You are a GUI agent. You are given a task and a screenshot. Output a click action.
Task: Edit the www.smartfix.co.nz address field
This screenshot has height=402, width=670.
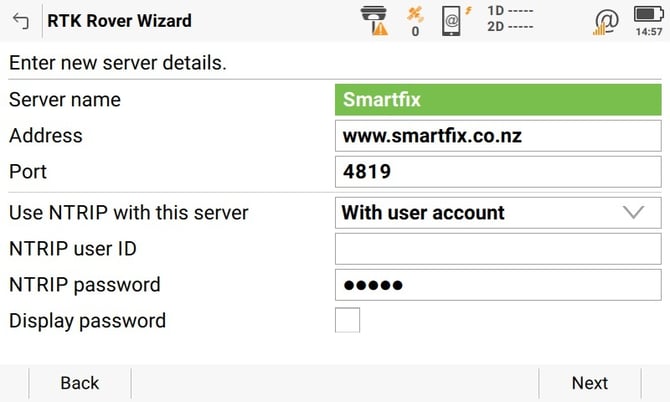(498, 136)
